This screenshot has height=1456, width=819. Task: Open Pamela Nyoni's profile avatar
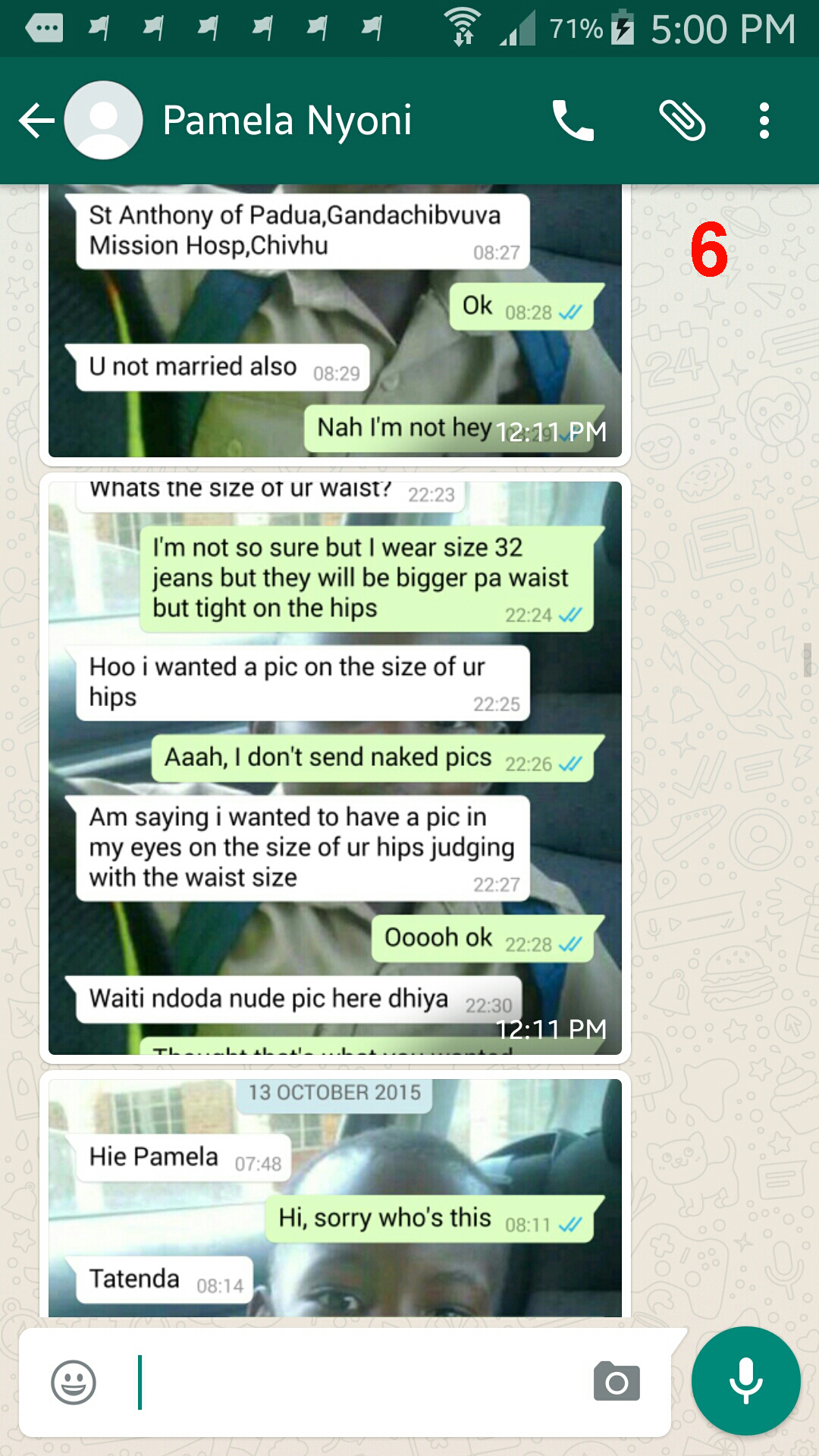(104, 121)
